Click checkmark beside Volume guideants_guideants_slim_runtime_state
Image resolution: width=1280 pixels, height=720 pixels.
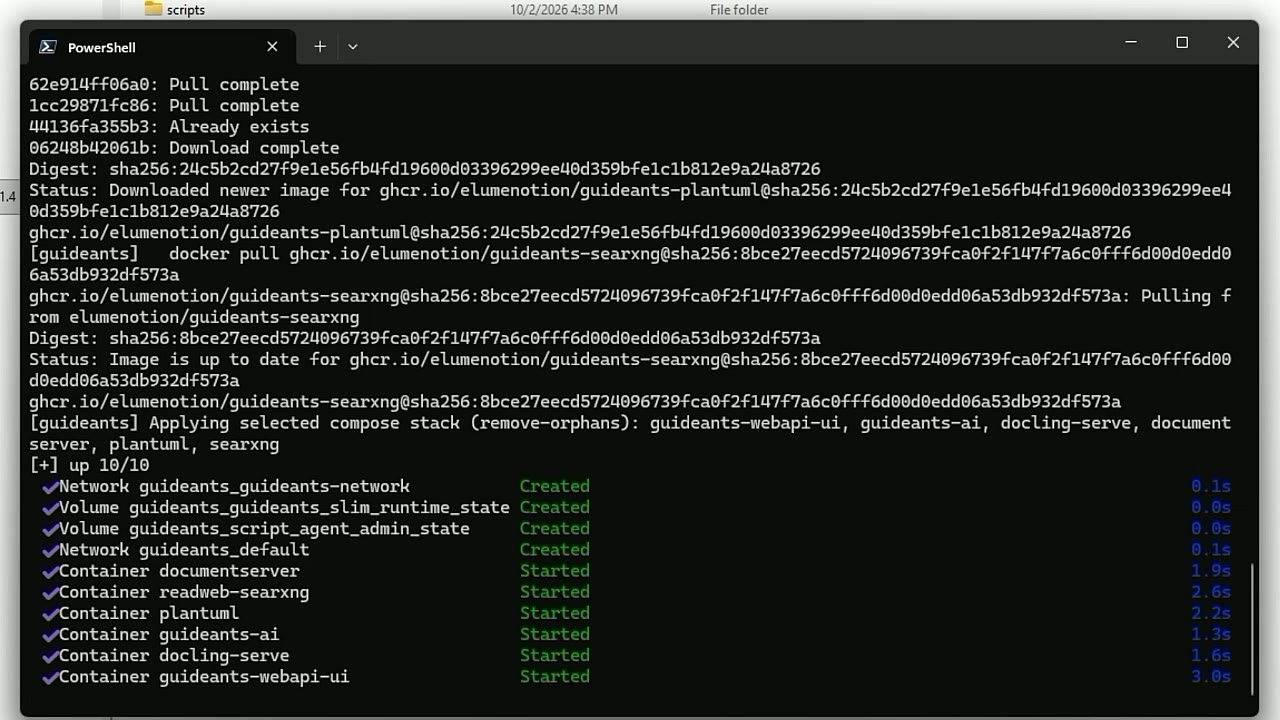50,508
